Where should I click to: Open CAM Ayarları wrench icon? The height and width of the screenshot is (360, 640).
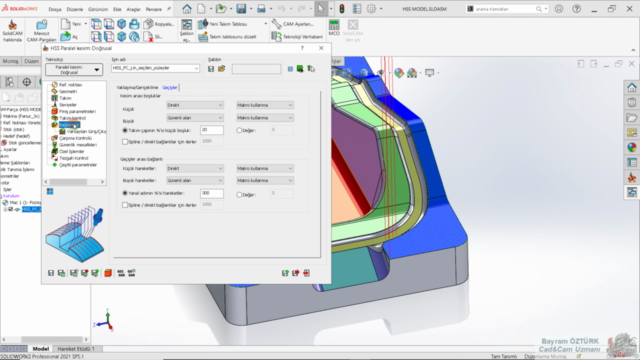pos(277,24)
